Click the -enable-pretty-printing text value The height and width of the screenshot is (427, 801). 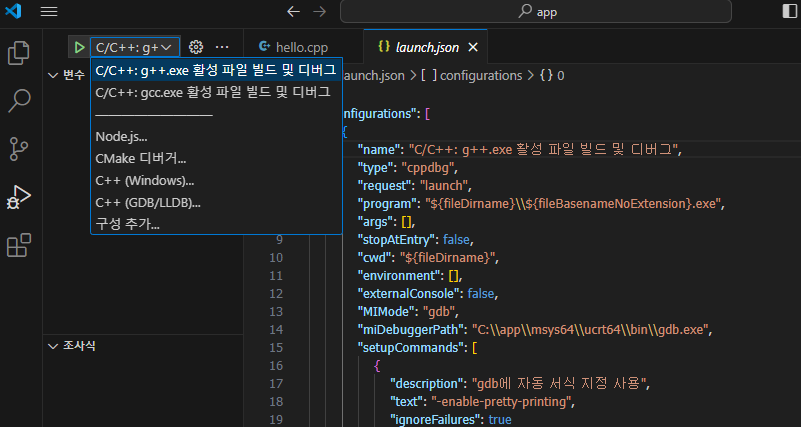point(501,402)
